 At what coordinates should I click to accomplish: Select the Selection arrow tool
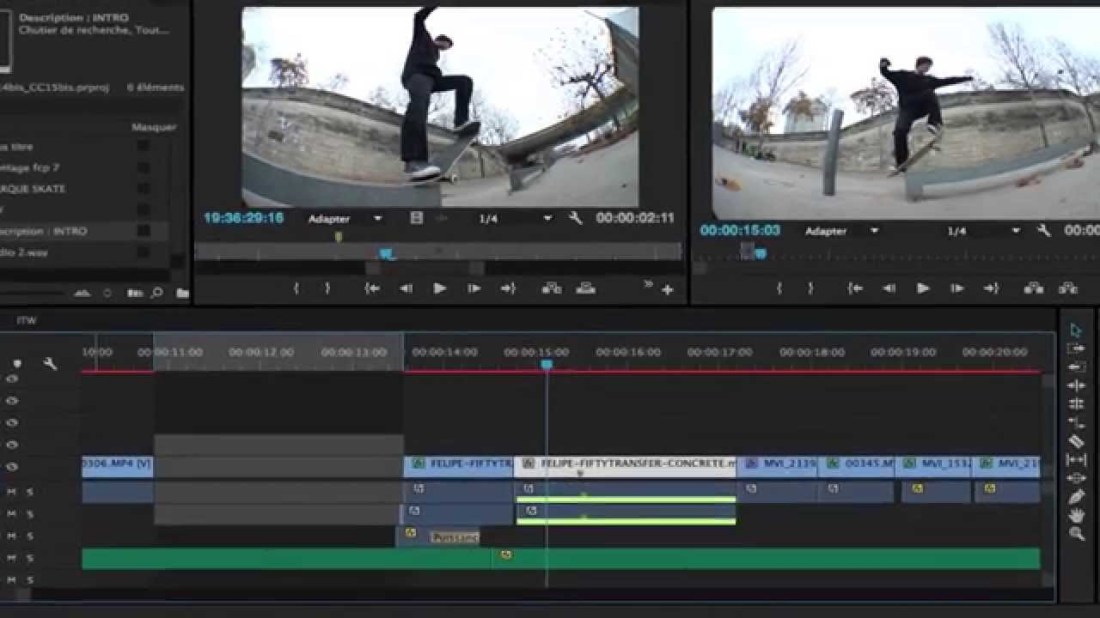coord(1076,330)
